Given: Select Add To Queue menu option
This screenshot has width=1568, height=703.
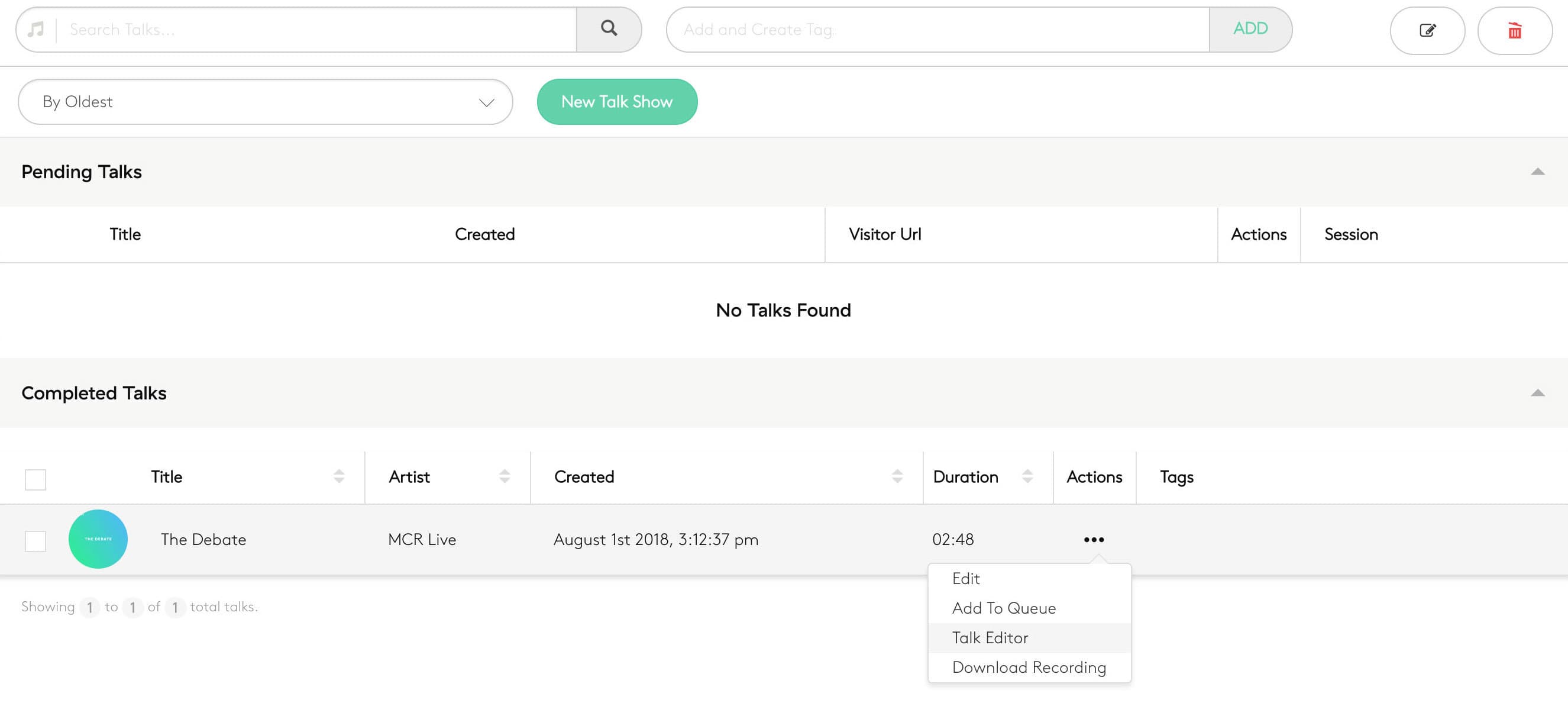Looking at the screenshot, I should pyautogui.click(x=1003, y=608).
